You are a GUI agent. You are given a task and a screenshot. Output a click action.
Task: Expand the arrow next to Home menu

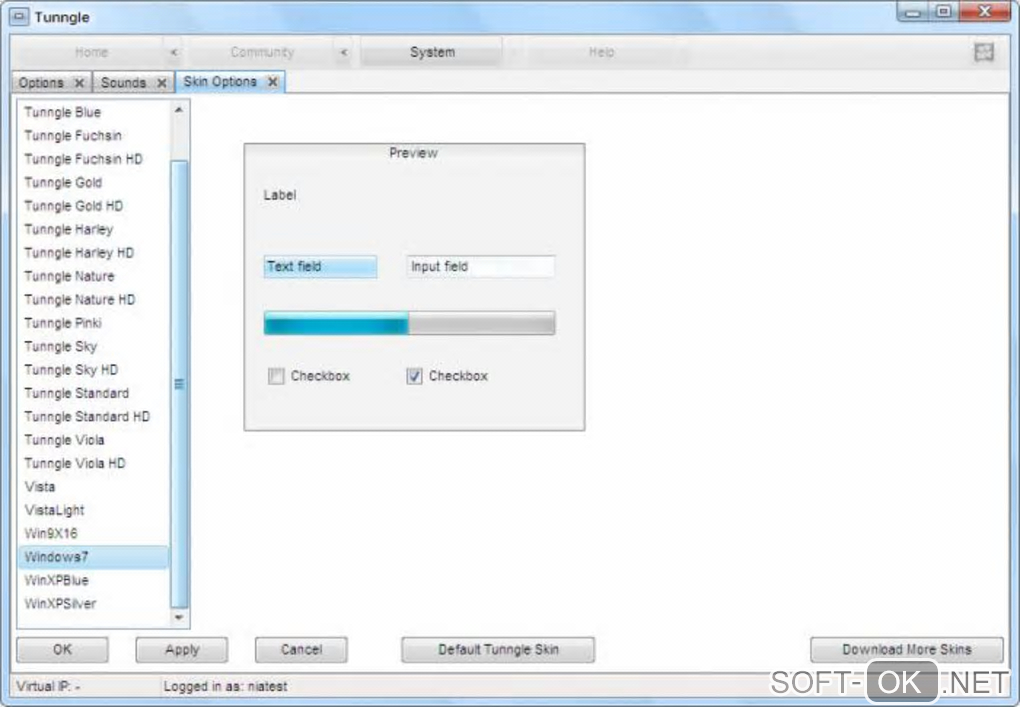pyautogui.click(x=174, y=52)
